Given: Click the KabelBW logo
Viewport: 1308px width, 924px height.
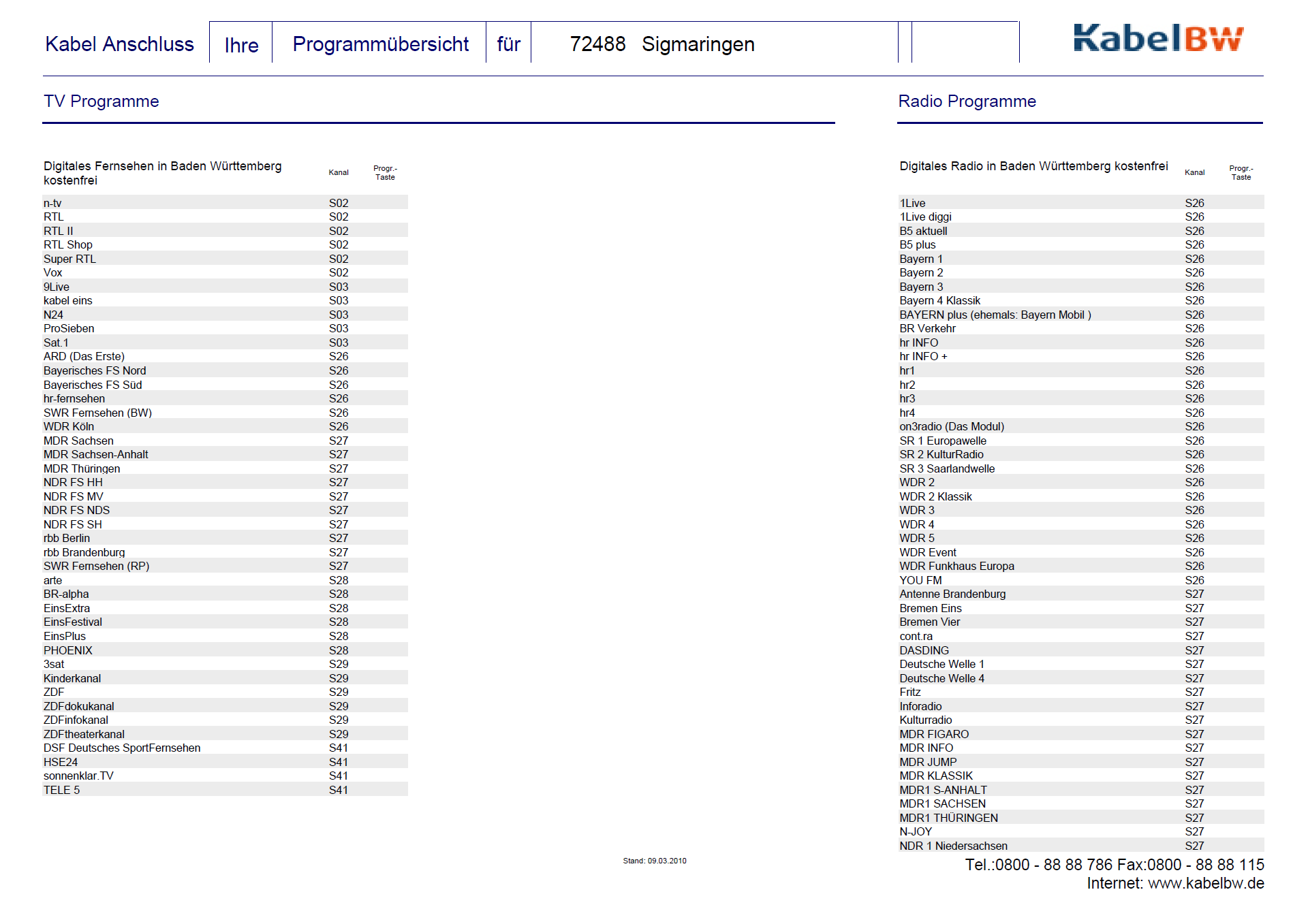Looking at the screenshot, I should [x=1157, y=39].
